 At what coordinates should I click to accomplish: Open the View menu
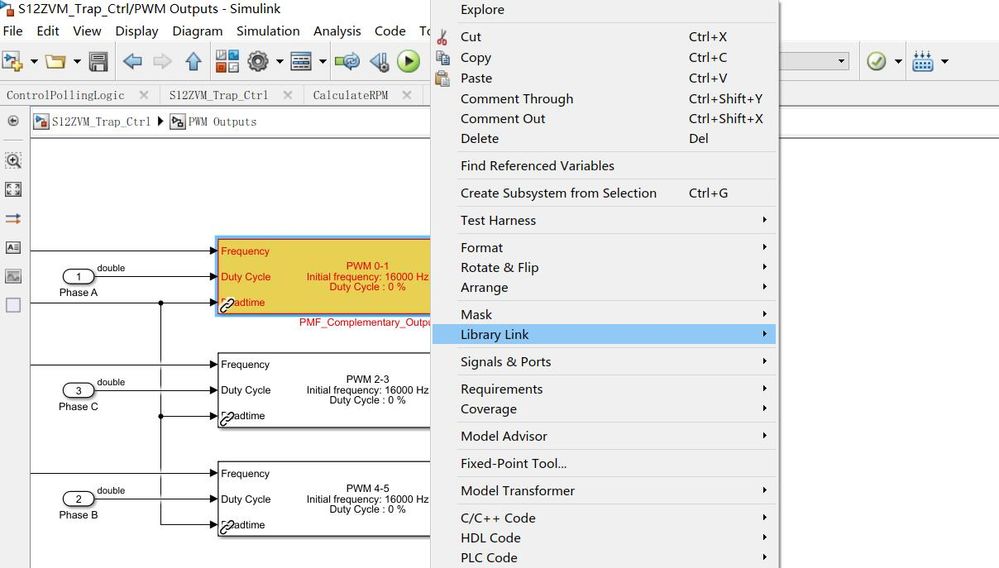(x=87, y=31)
